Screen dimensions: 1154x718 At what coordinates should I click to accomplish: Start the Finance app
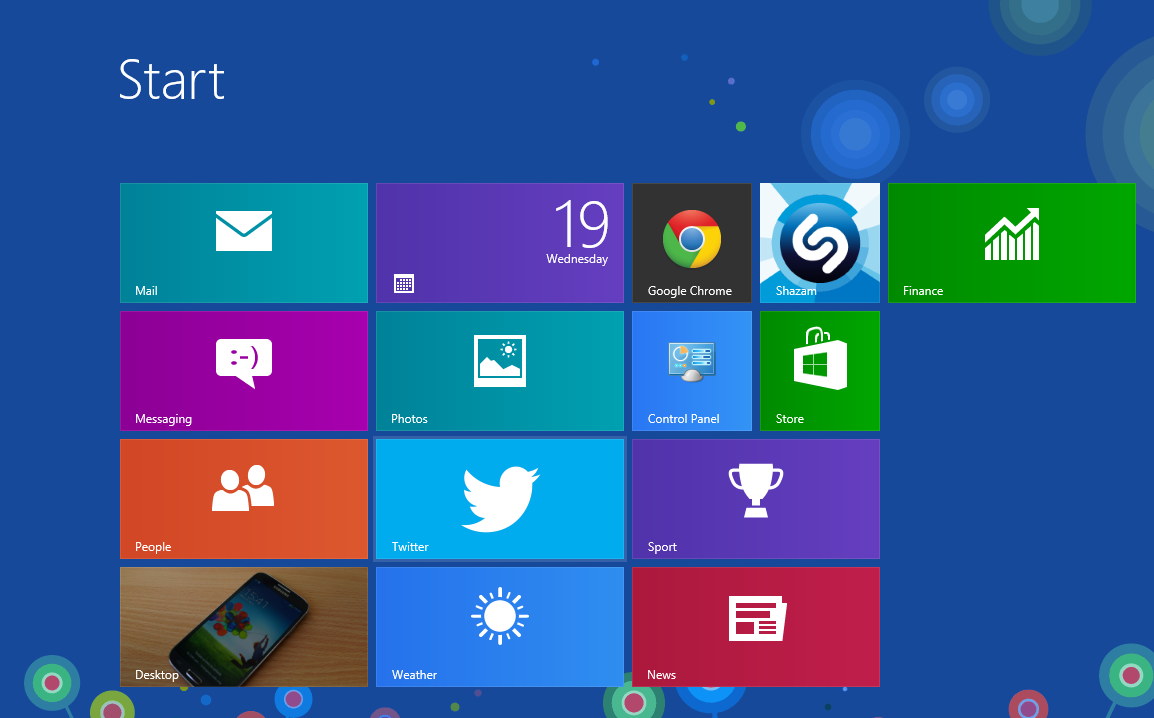point(1011,243)
